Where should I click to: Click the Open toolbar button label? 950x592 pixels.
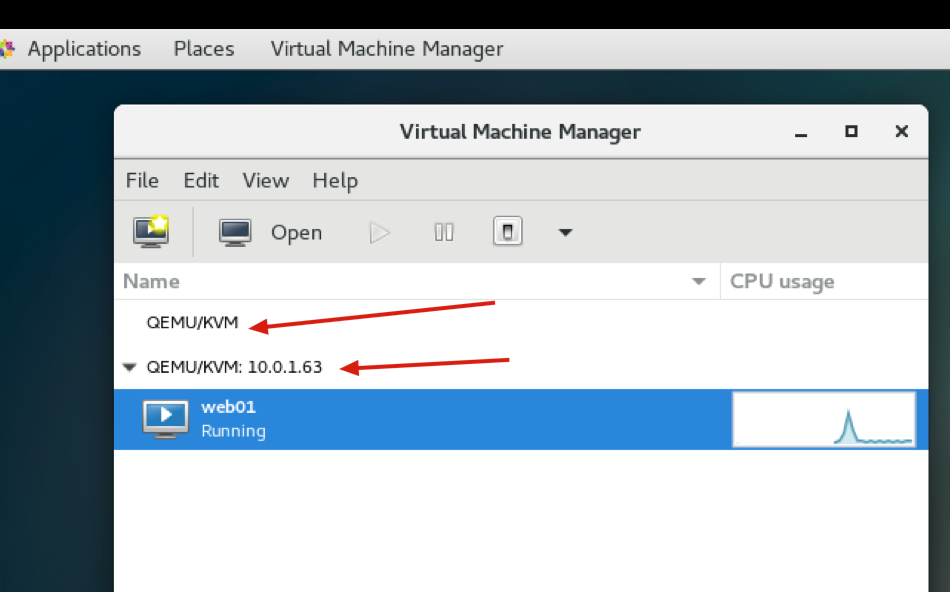[296, 233]
